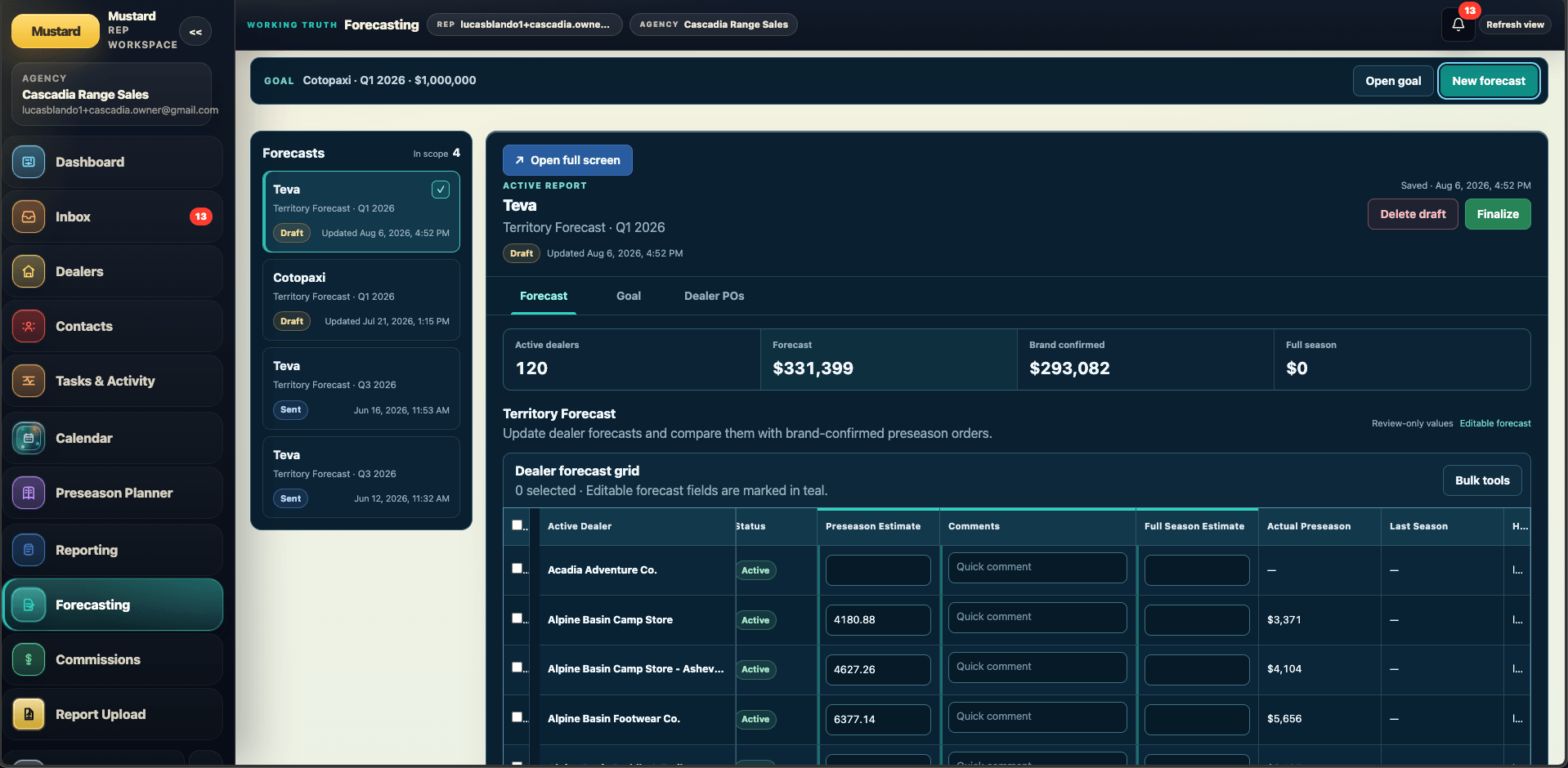Click the New forecast button
The height and width of the screenshot is (768, 1568).
[1489, 81]
